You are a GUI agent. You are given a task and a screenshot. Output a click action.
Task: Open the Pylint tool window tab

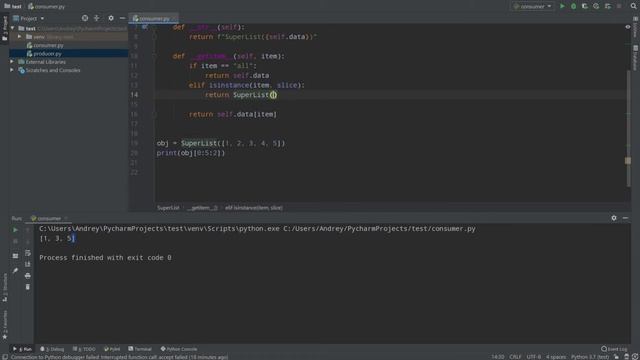[112, 349]
